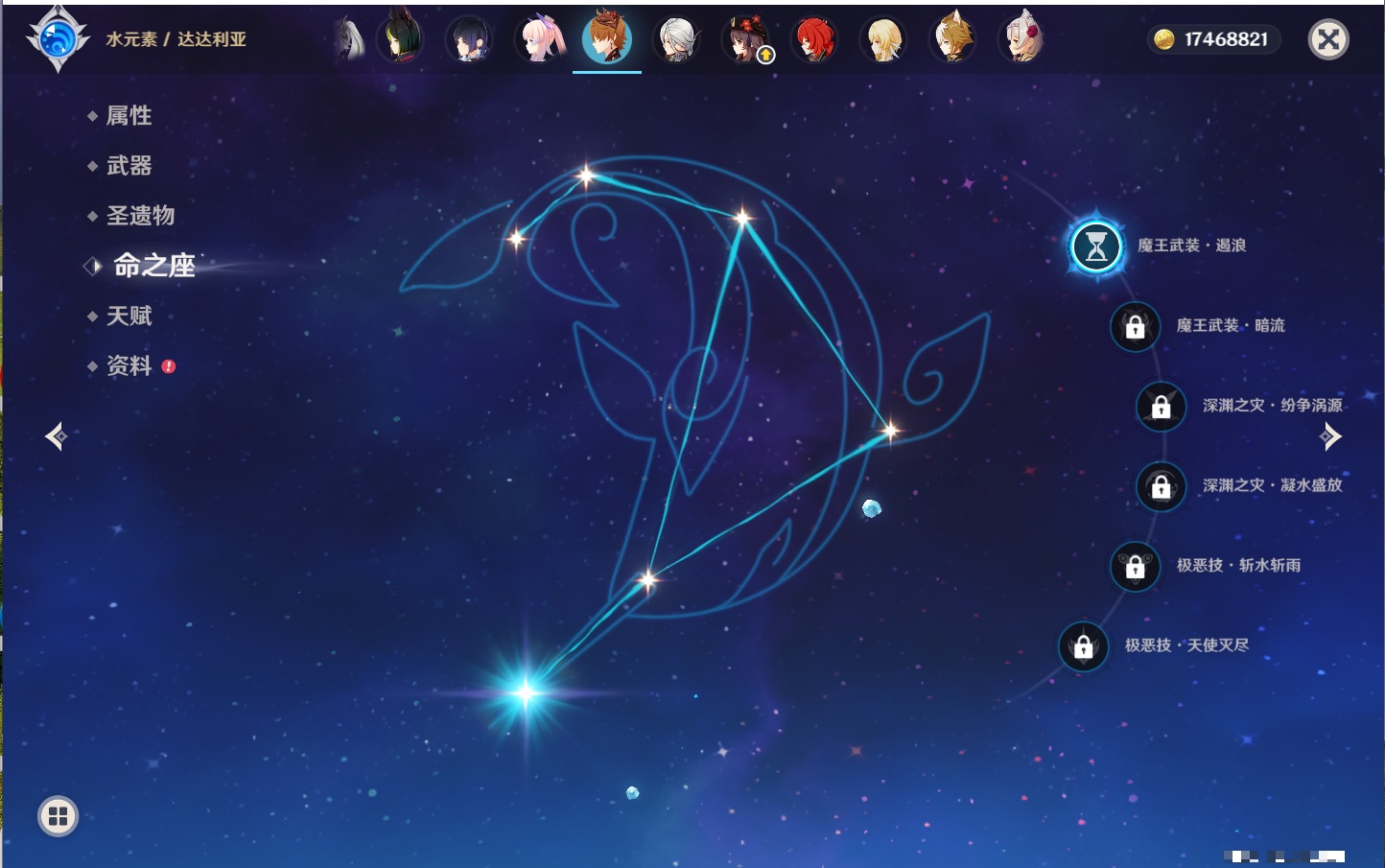
Task: Select the dark purple haired character portrait
Action: pos(470,39)
